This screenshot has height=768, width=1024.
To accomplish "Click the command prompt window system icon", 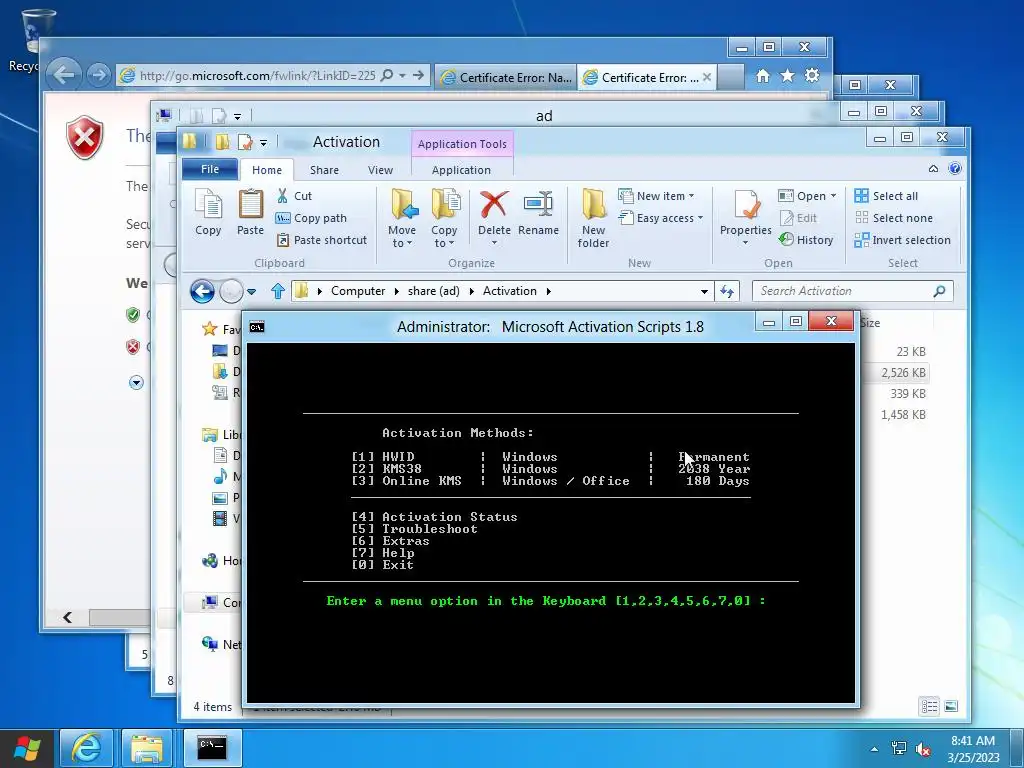I will tap(257, 327).
